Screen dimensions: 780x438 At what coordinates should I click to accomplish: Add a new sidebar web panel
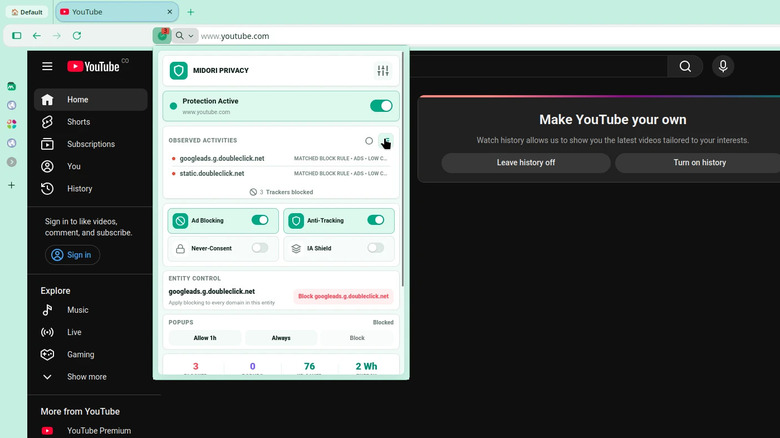[x=11, y=185]
